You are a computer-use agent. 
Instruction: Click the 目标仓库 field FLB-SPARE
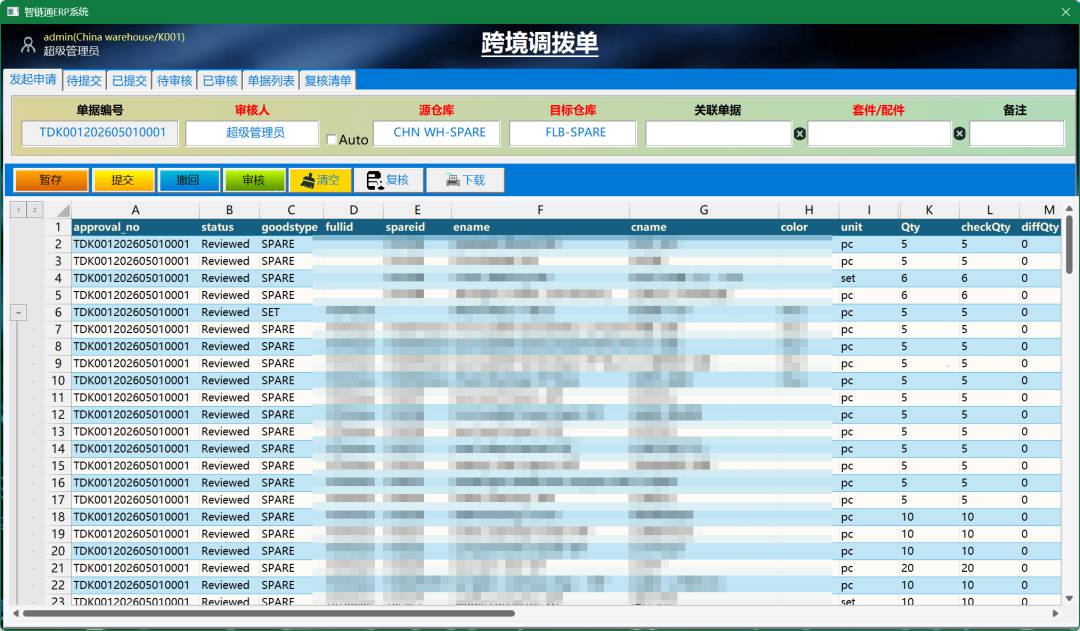(574, 133)
